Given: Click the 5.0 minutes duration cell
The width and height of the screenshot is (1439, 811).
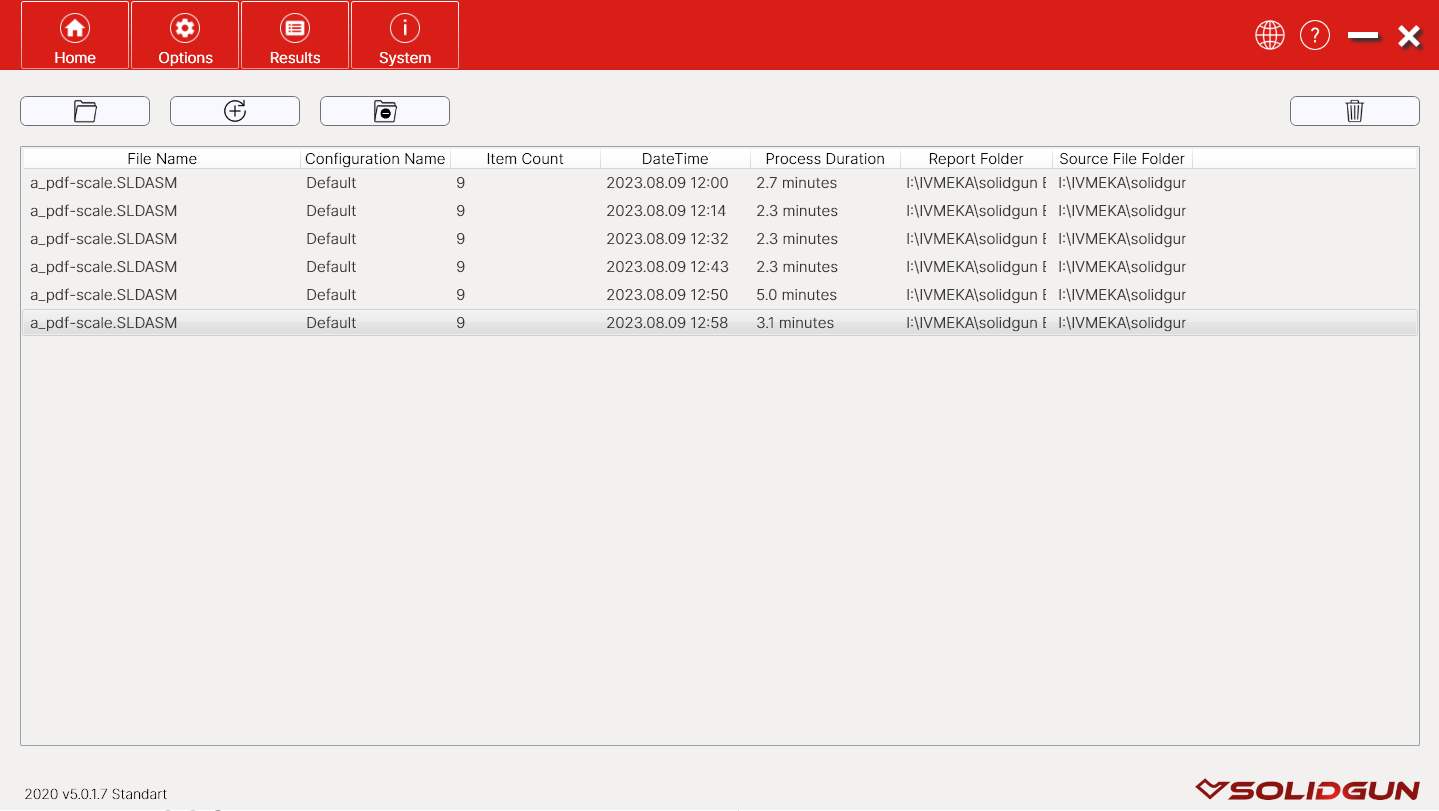Looking at the screenshot, I should (x=797, y=295).
